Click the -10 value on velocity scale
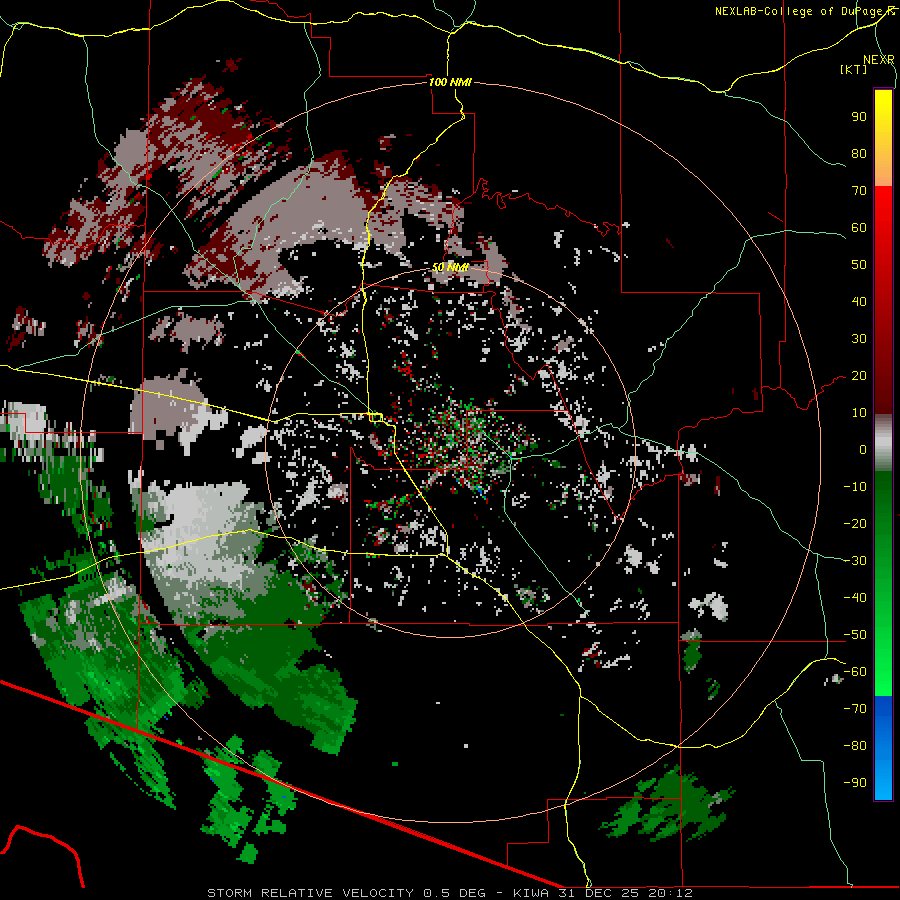Screen dimensions: 900x900 tap(855, 487)
